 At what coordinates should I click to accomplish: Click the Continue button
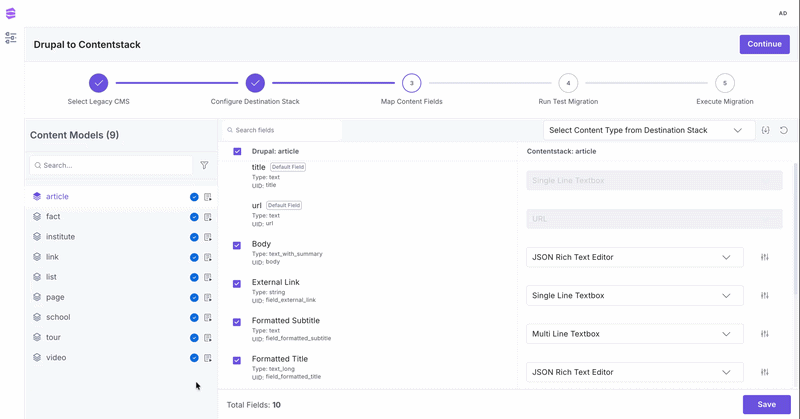[x=764, y=44]
